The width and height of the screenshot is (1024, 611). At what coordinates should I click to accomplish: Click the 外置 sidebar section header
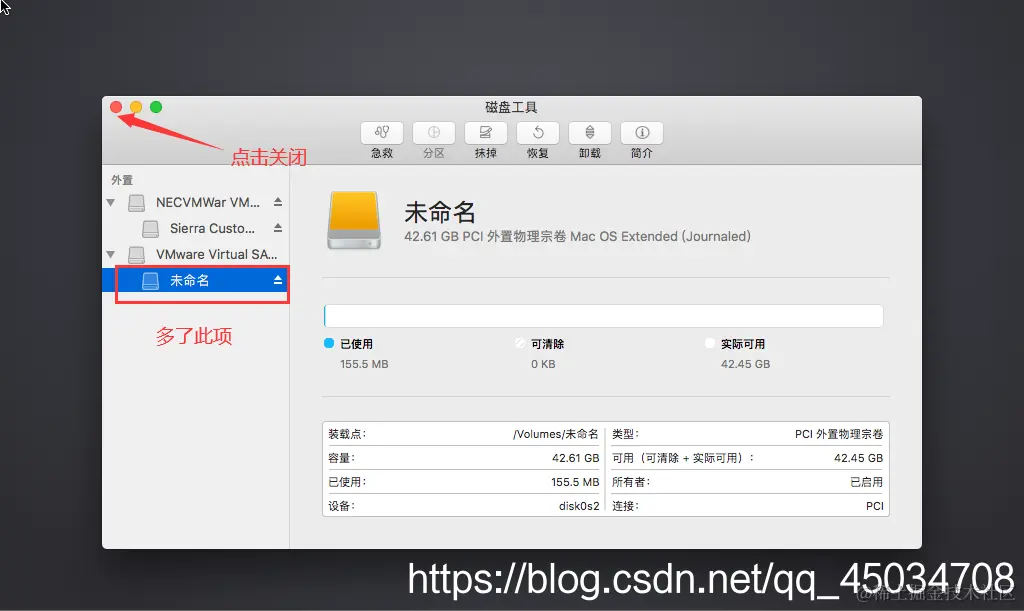[122, 180]
